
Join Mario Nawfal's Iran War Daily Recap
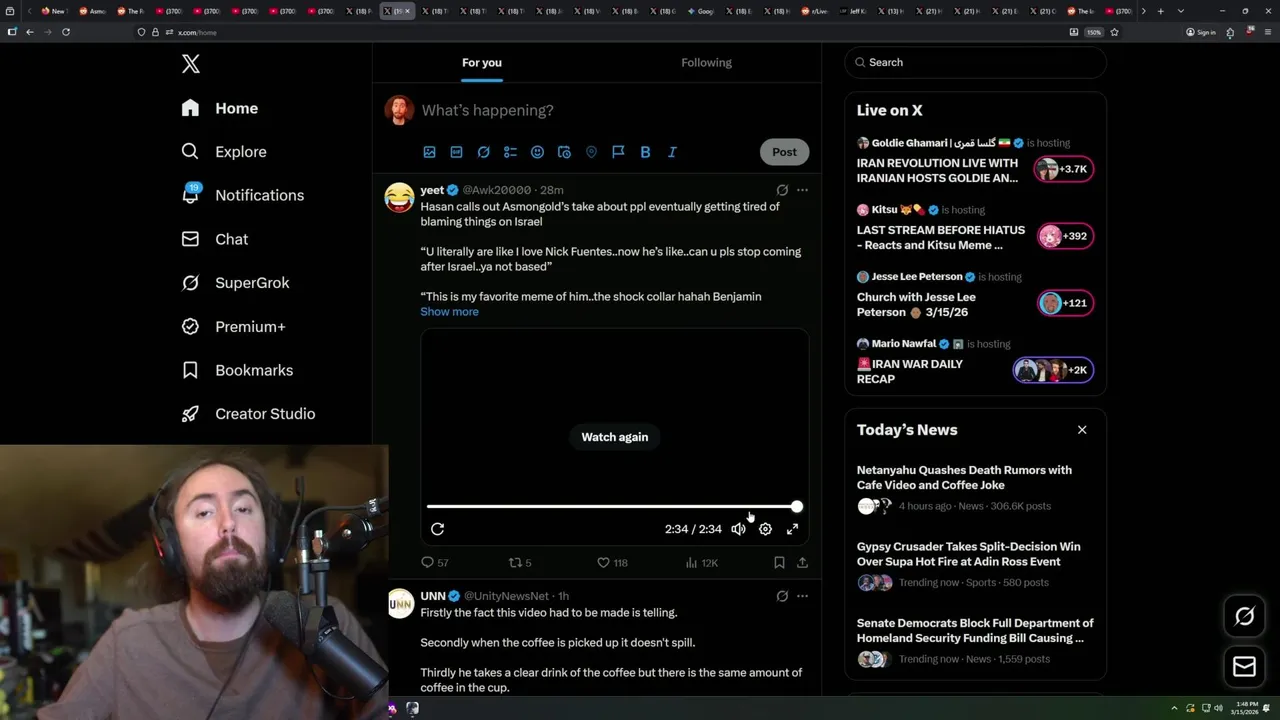pyautogui.click(x=975, y=361)
